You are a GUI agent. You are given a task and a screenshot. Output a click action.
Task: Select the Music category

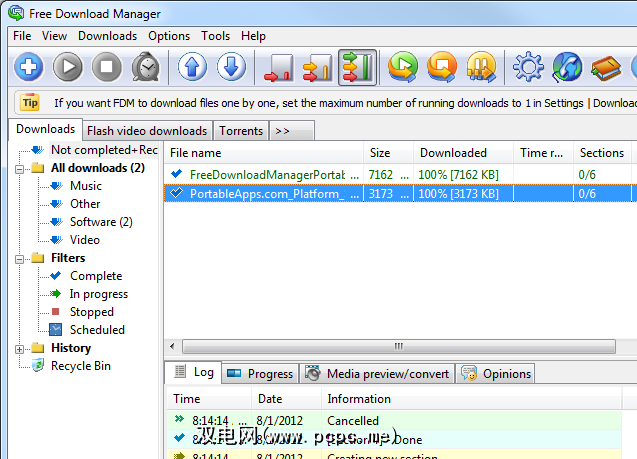(x=86, y=186)
